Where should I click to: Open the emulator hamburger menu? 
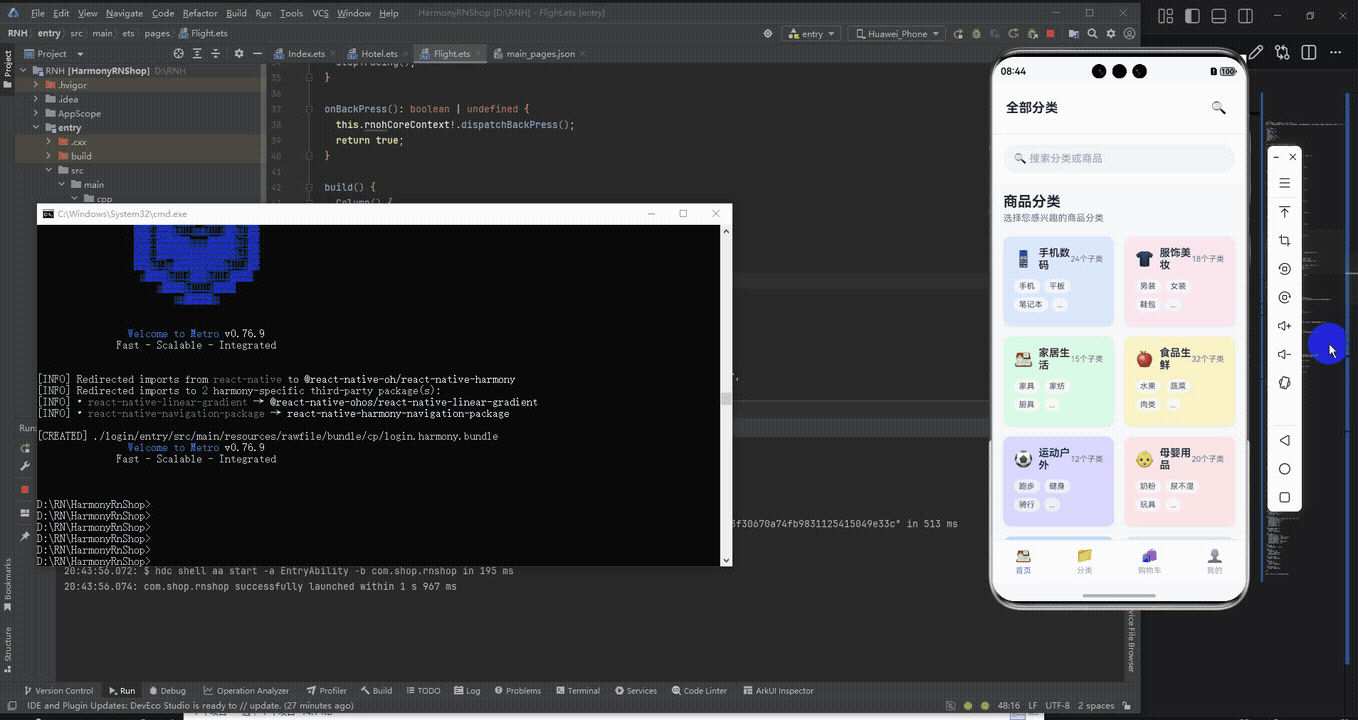click(x=1285, y=184)
